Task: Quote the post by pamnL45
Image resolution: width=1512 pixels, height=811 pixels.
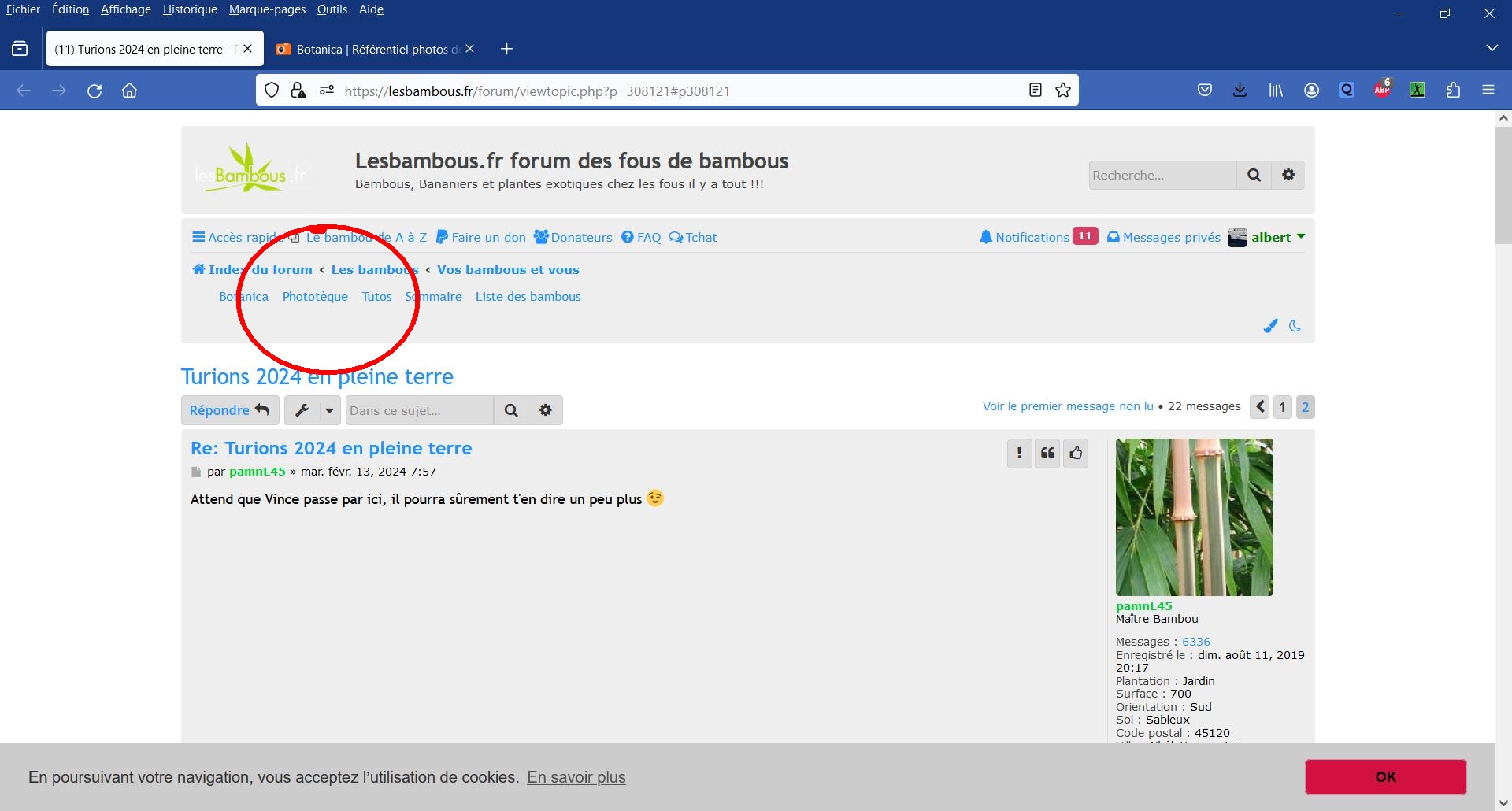Action: [1047, 453]
